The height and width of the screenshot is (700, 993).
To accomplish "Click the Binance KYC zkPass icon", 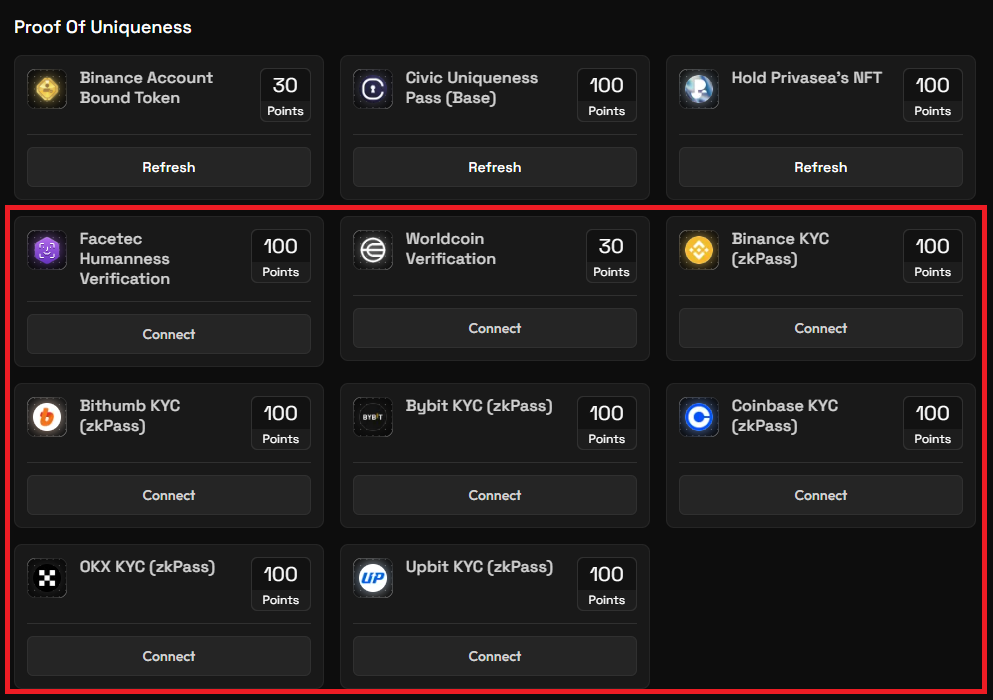I will (699, 250).
